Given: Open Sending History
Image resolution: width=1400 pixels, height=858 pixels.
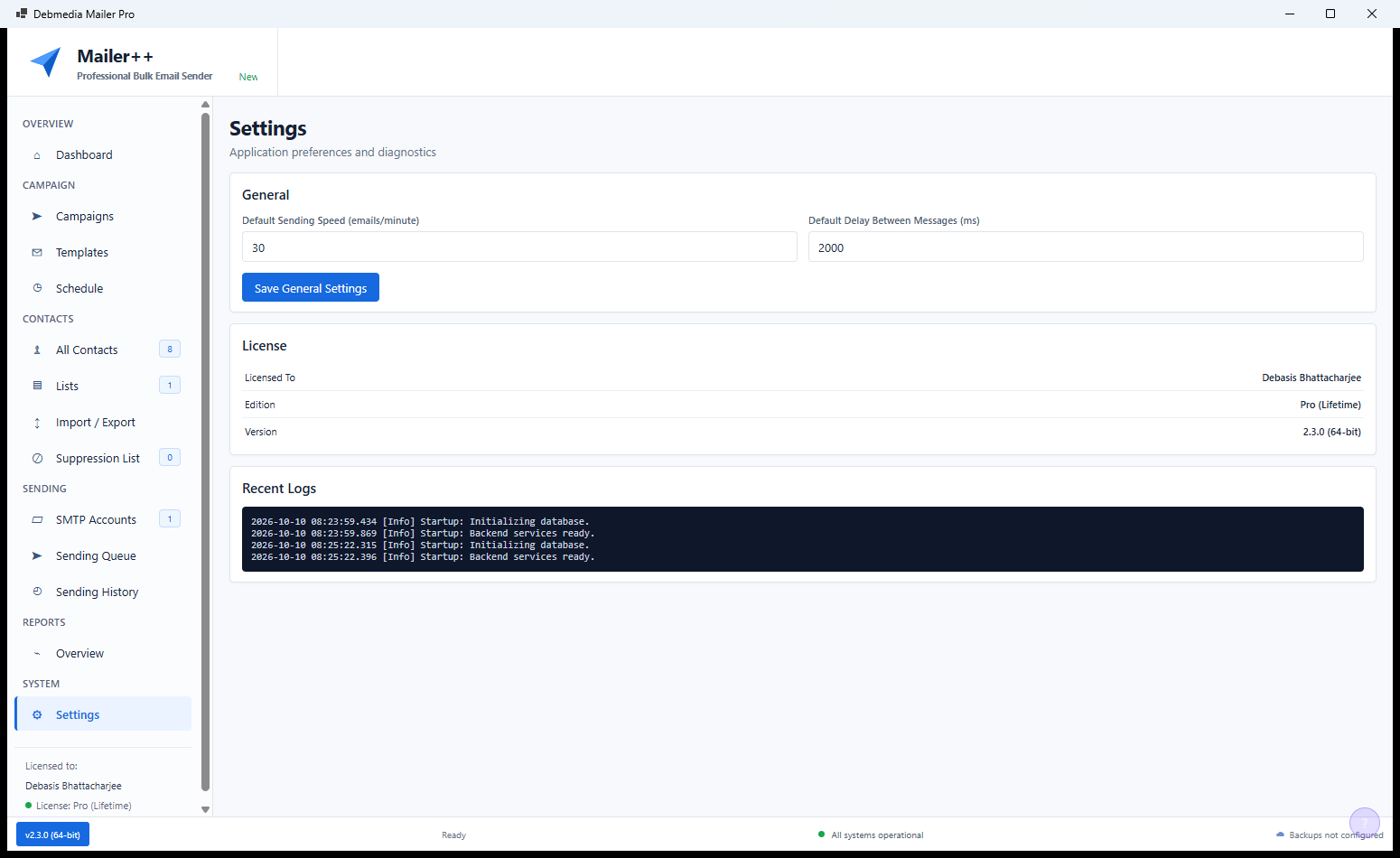Looking at the screenshot, I should pyautogui.click(x=103, y=592).
